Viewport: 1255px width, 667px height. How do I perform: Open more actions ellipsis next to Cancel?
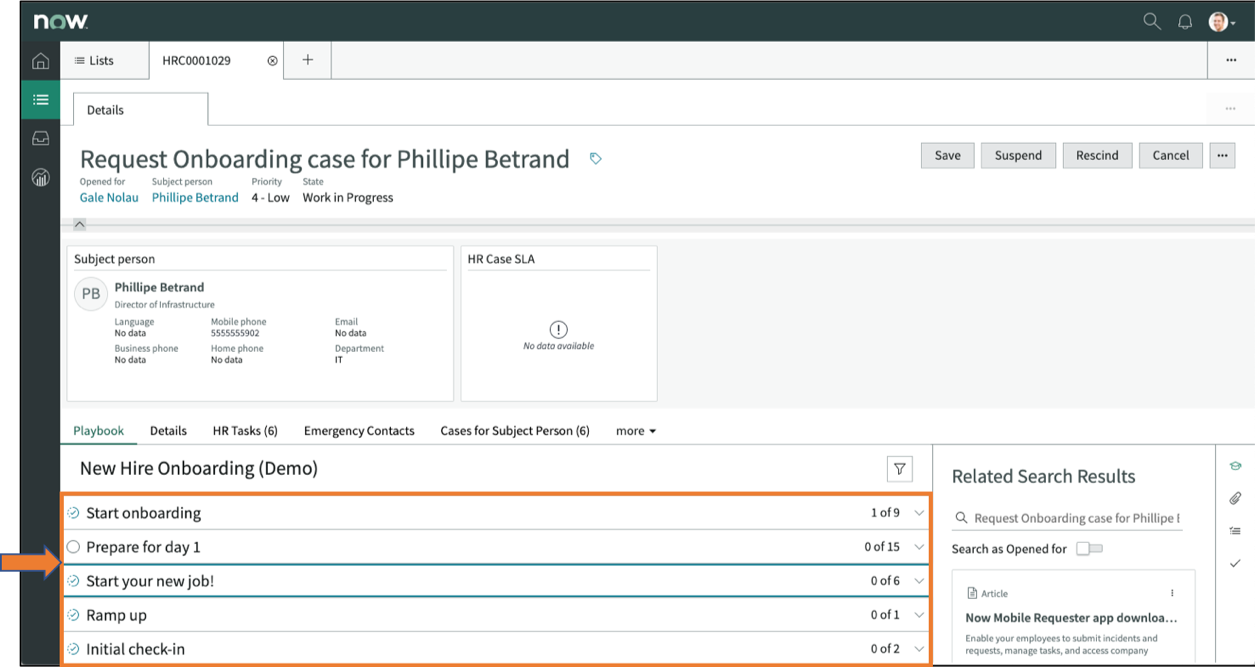[1222, 155]
